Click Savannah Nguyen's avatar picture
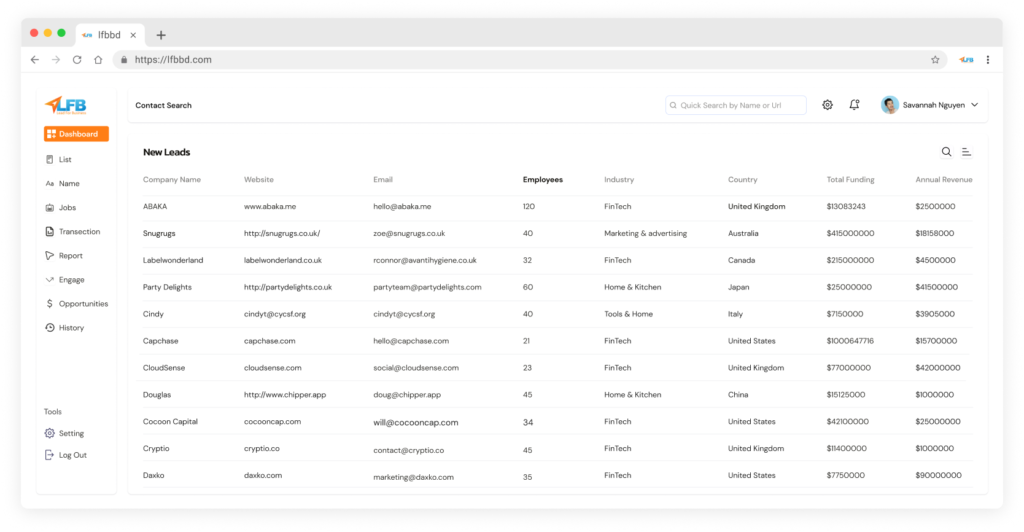 (889, 104)
